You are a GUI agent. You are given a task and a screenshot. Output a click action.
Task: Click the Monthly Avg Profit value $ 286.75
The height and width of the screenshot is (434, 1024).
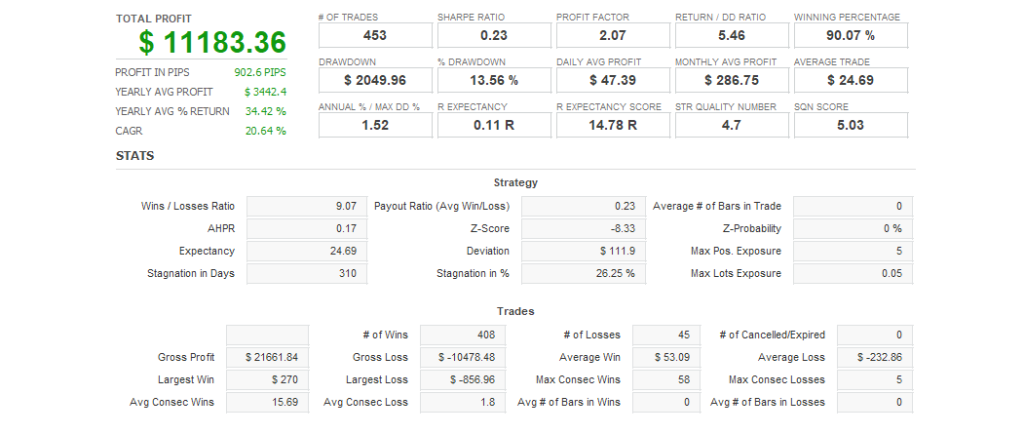tap(732, 80)
